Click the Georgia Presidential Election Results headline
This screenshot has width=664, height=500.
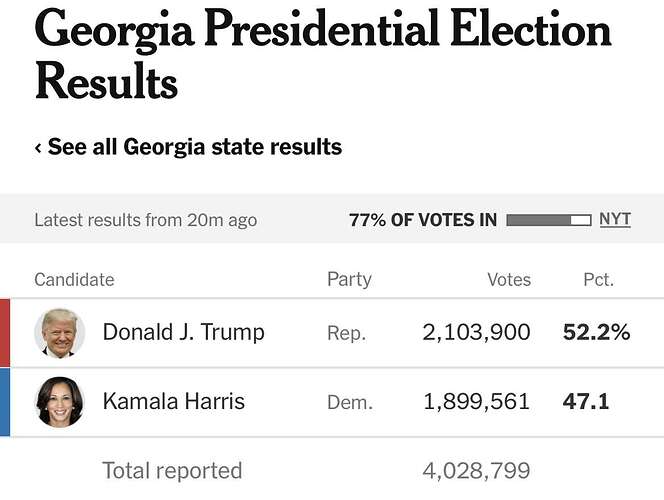[x=323, y=54]
